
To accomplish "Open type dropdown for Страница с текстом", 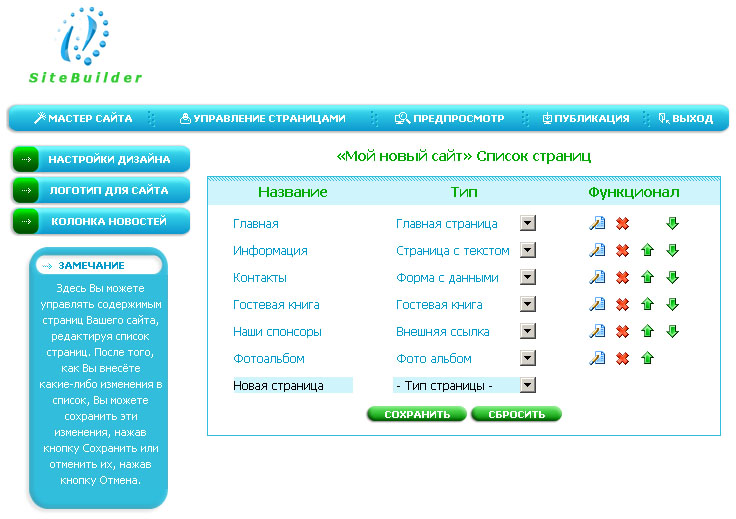I will click(528, 250).
